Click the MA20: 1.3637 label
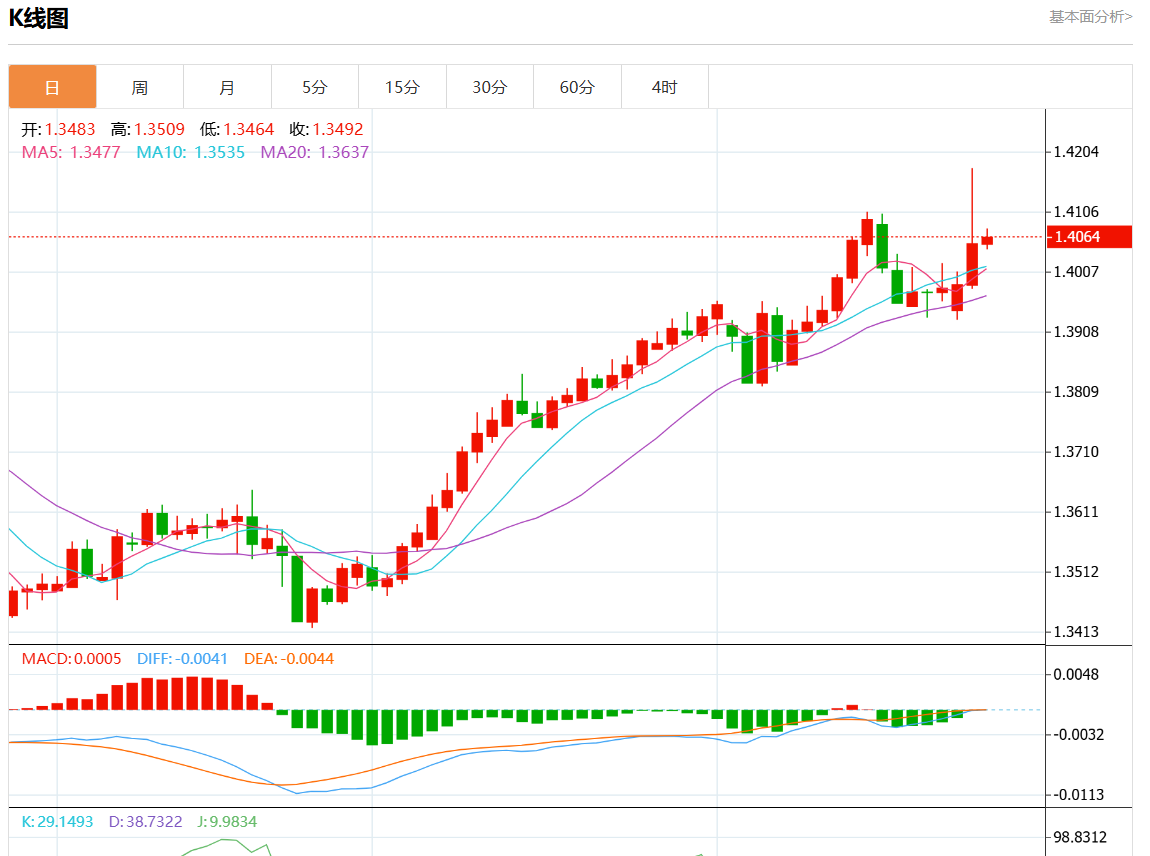The width and height of the screenshot is (1150, 856). 315,152
